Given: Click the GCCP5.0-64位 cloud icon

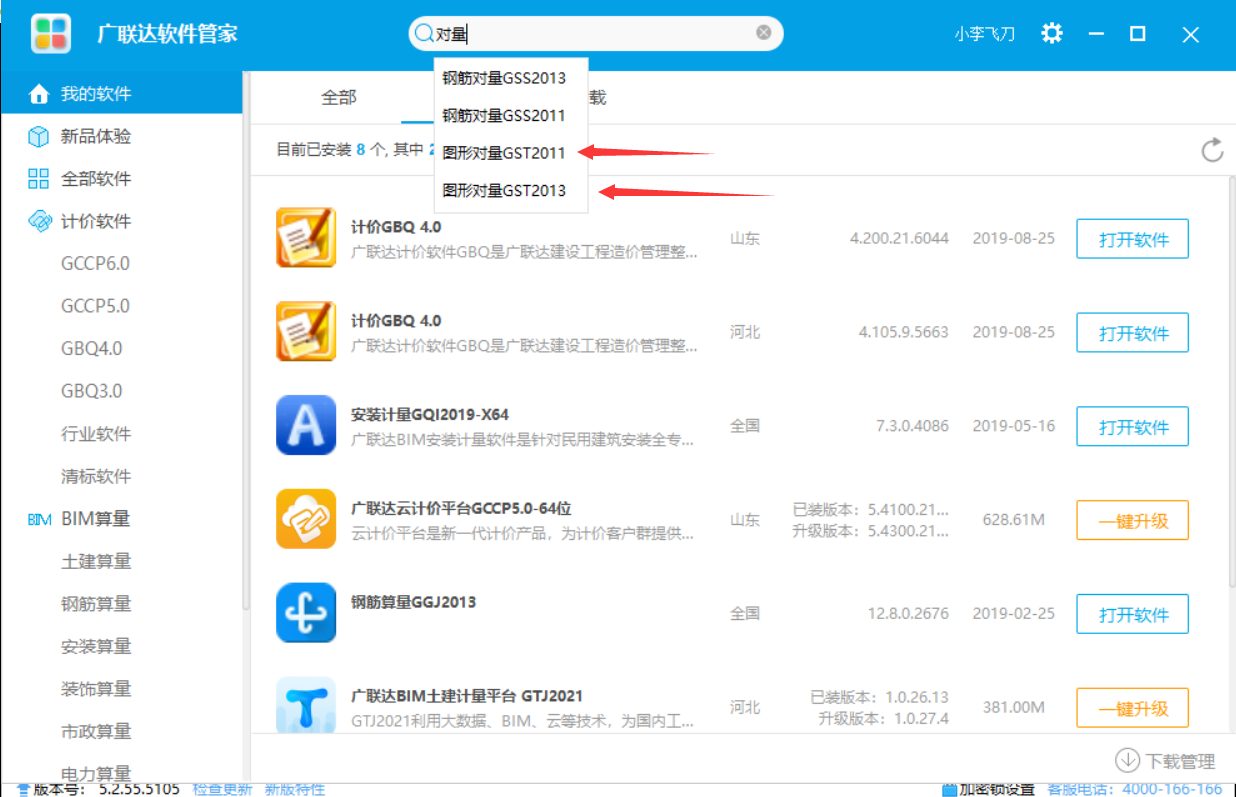Looking at the screenshot, I should (306, 519).
